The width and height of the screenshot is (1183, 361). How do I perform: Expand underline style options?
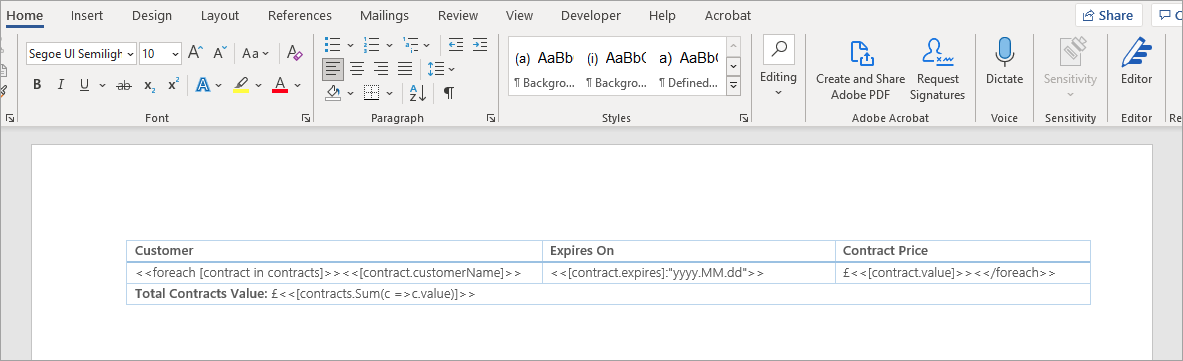(103, 85)
